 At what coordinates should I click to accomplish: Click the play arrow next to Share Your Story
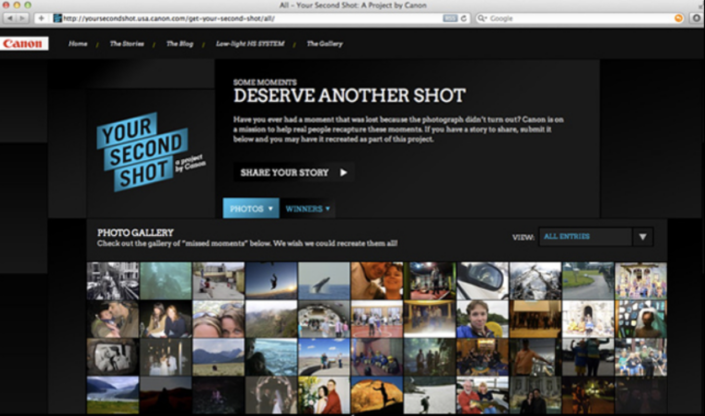click(x=344, y=172)
